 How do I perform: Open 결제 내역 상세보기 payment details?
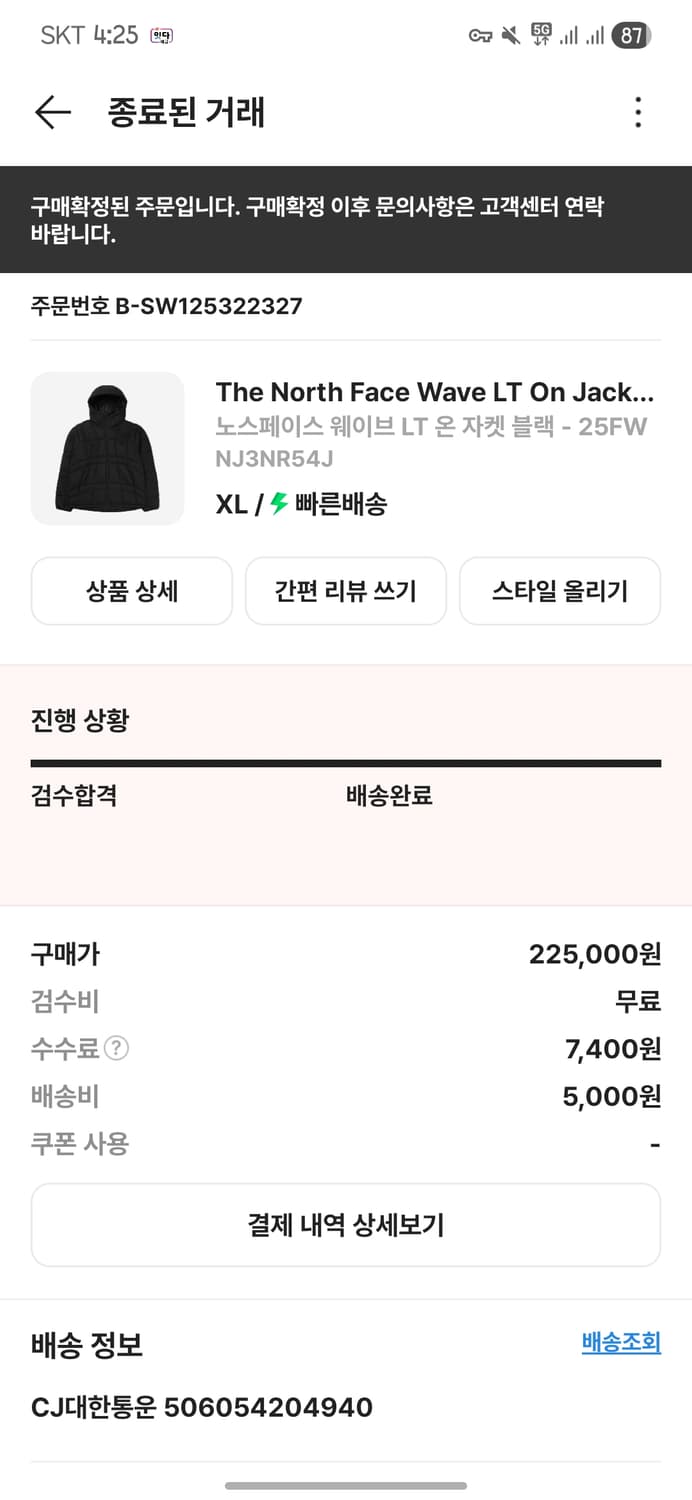345,1224
